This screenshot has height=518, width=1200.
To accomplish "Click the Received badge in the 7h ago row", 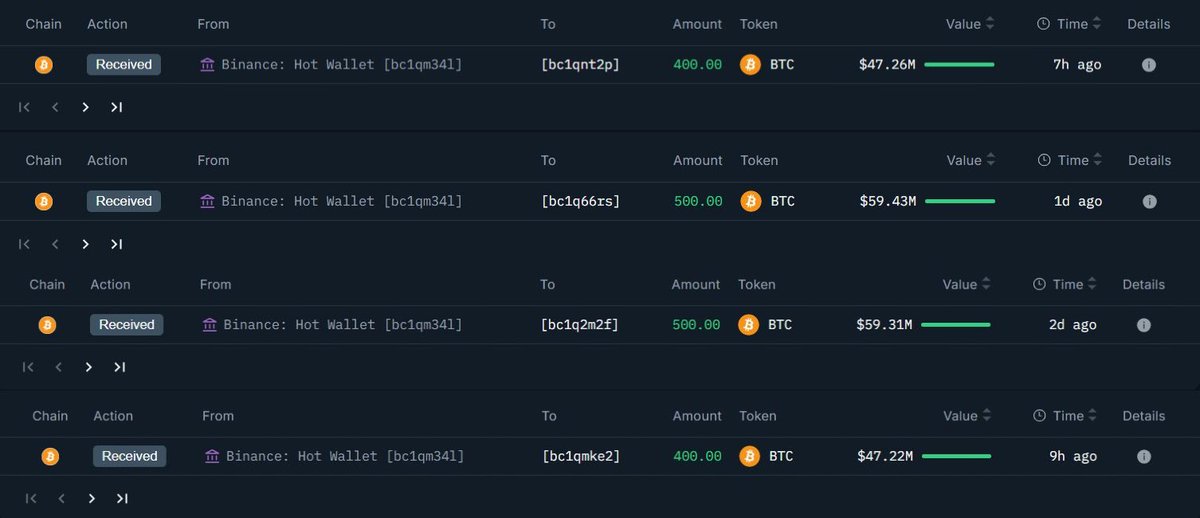I will coord(124,65).
